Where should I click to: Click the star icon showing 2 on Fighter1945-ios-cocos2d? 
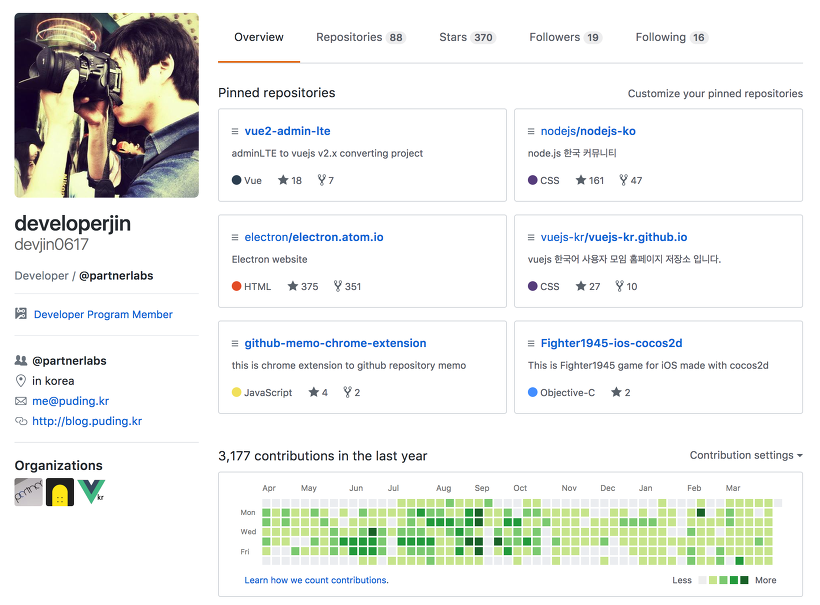pos(616,392)
